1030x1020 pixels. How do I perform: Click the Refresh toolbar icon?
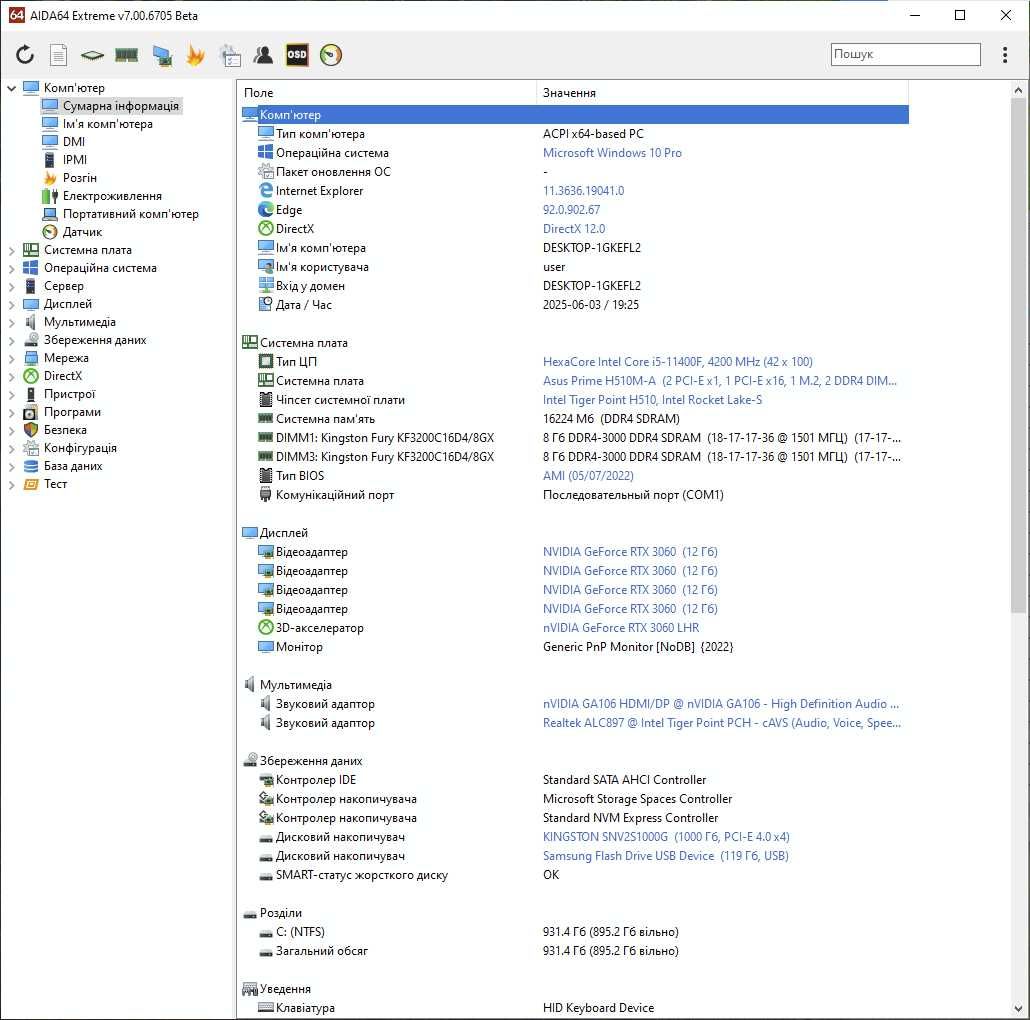tap(25, 55)
